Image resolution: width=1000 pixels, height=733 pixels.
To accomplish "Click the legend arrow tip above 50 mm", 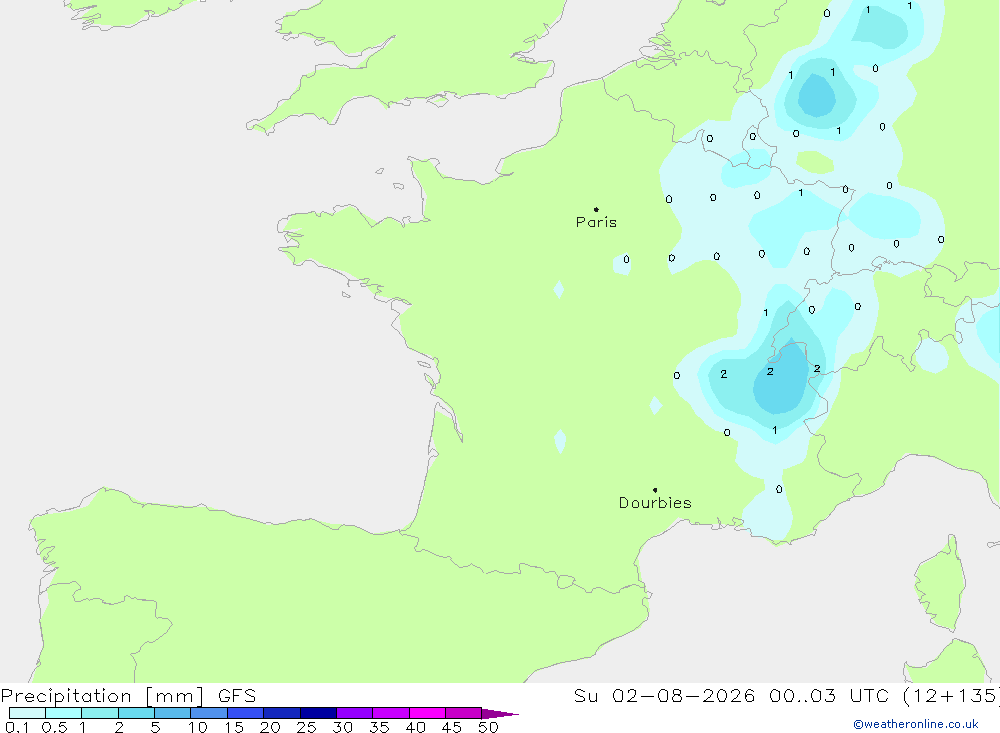I will (x=501, y=713).
